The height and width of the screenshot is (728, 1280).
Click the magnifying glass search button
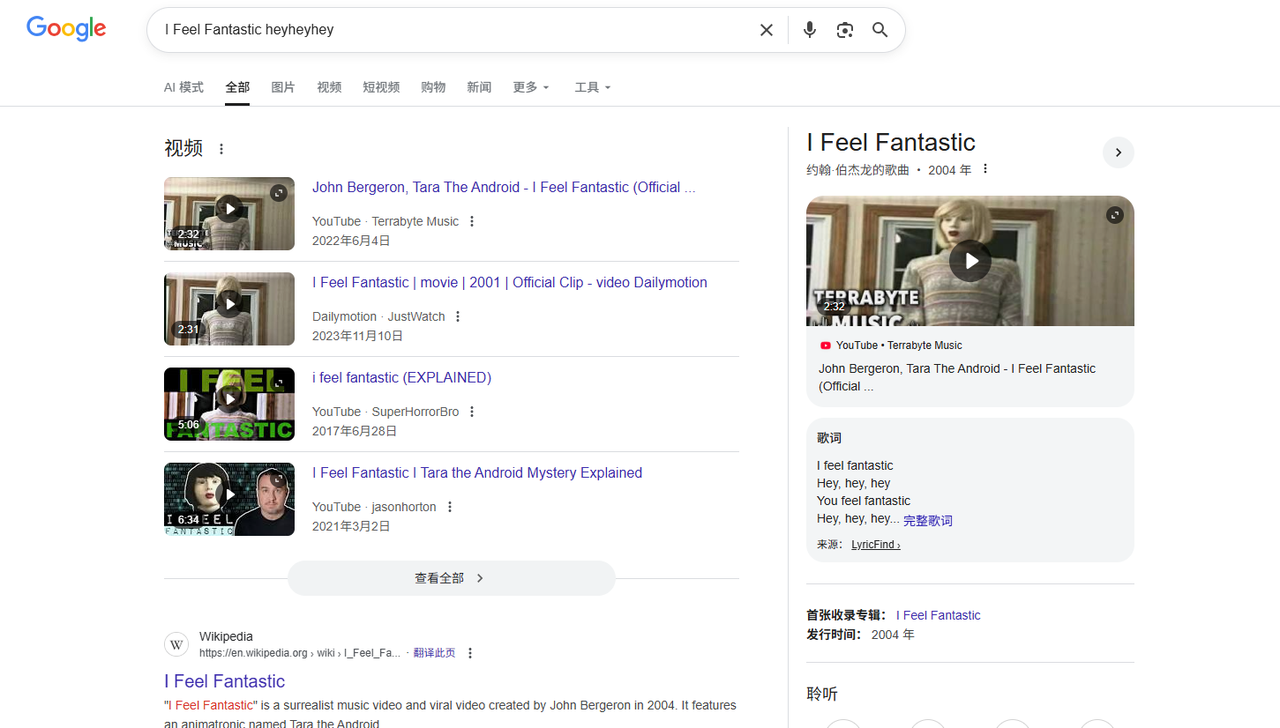pyautogui.click(x=880, y=30)
